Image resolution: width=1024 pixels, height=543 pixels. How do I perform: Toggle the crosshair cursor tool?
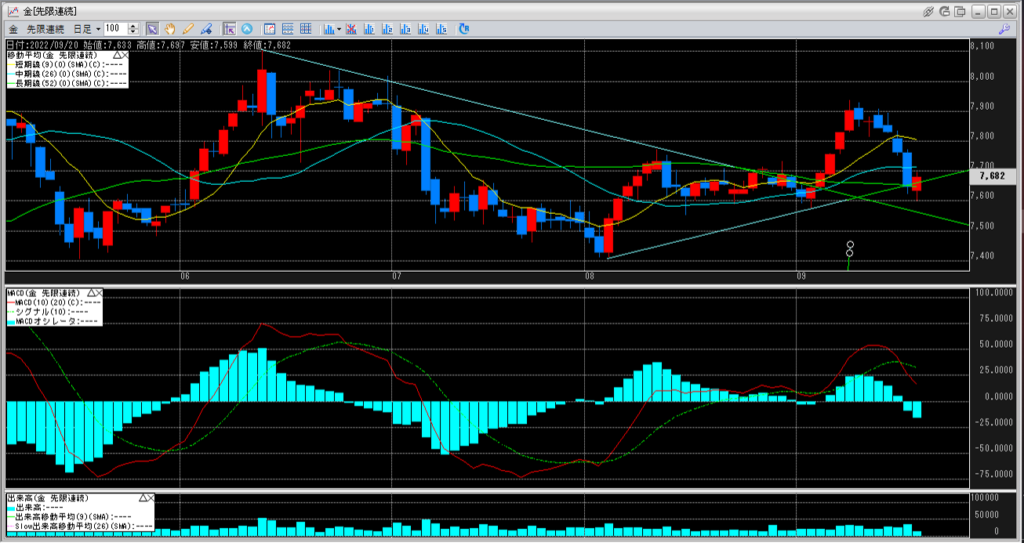tap(229, 29)
